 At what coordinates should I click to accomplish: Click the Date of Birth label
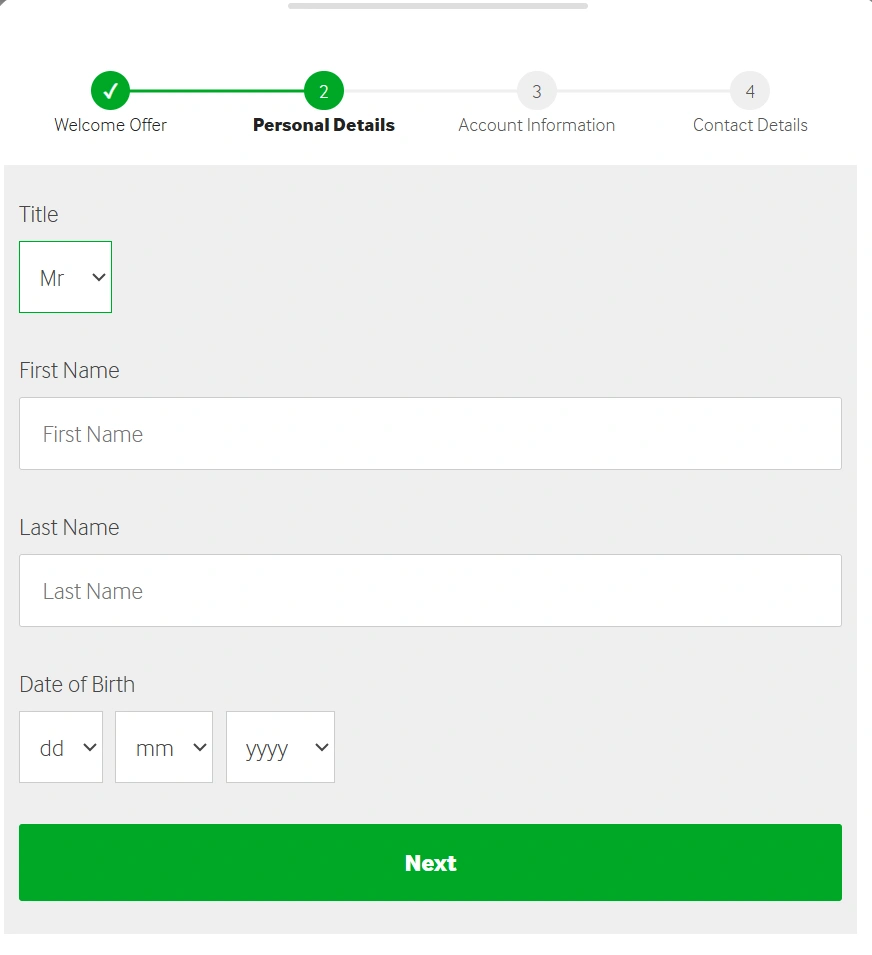coord(77,684)
